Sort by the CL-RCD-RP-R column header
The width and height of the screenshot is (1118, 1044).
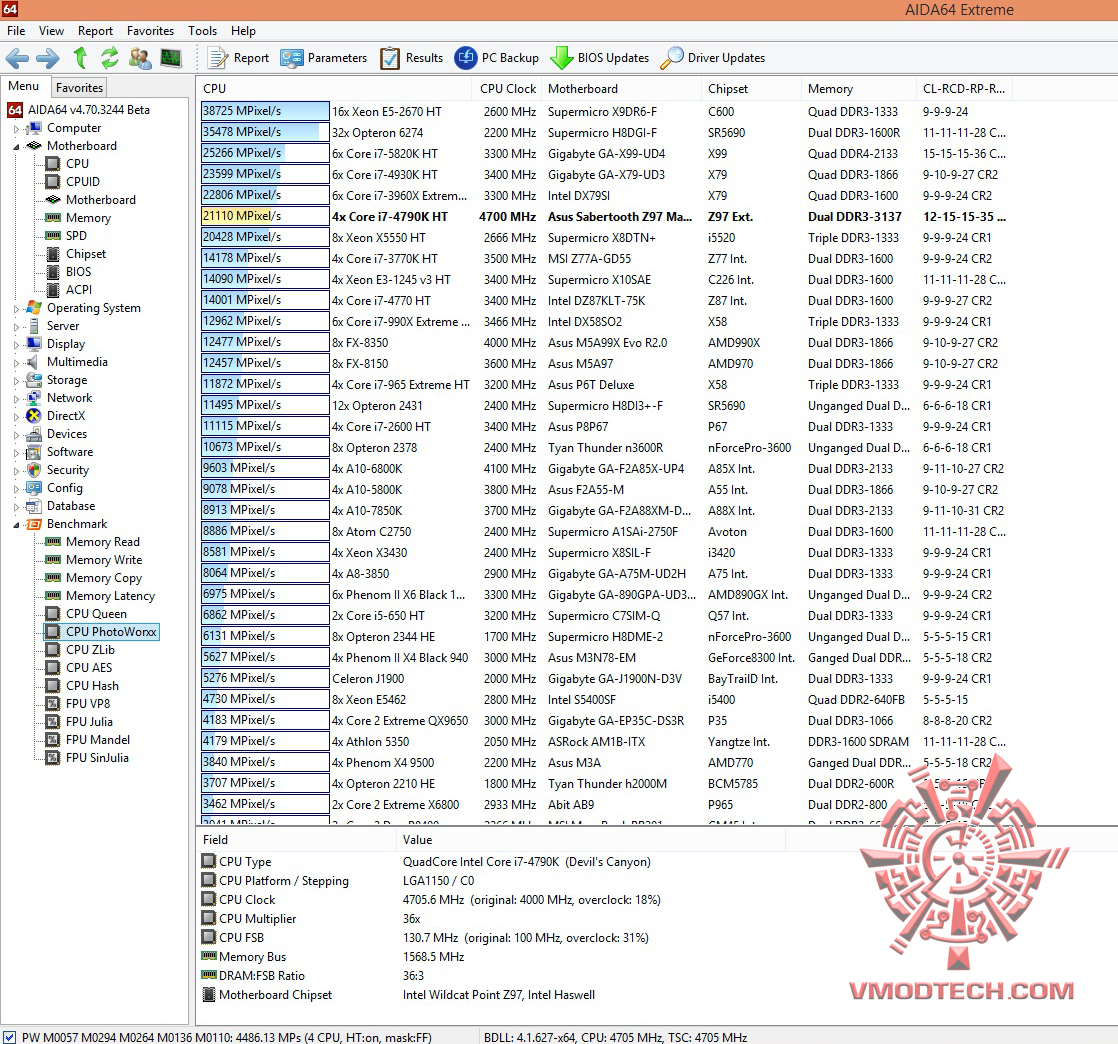(964, 89)
